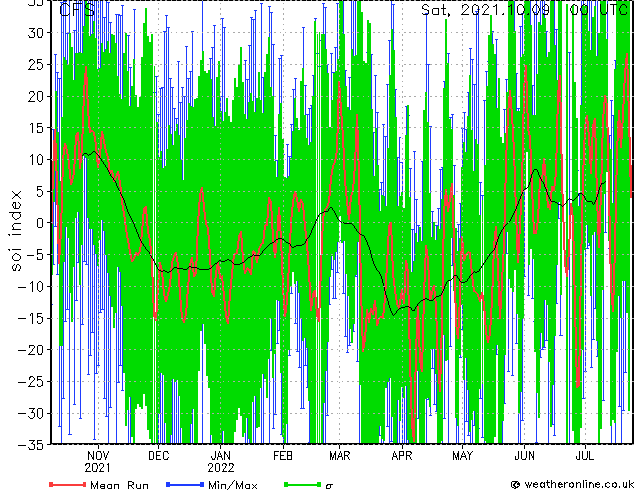The image size is (634, 490).
Task: Click the 'soi index' y-axis title
Action: coord(15,231)
